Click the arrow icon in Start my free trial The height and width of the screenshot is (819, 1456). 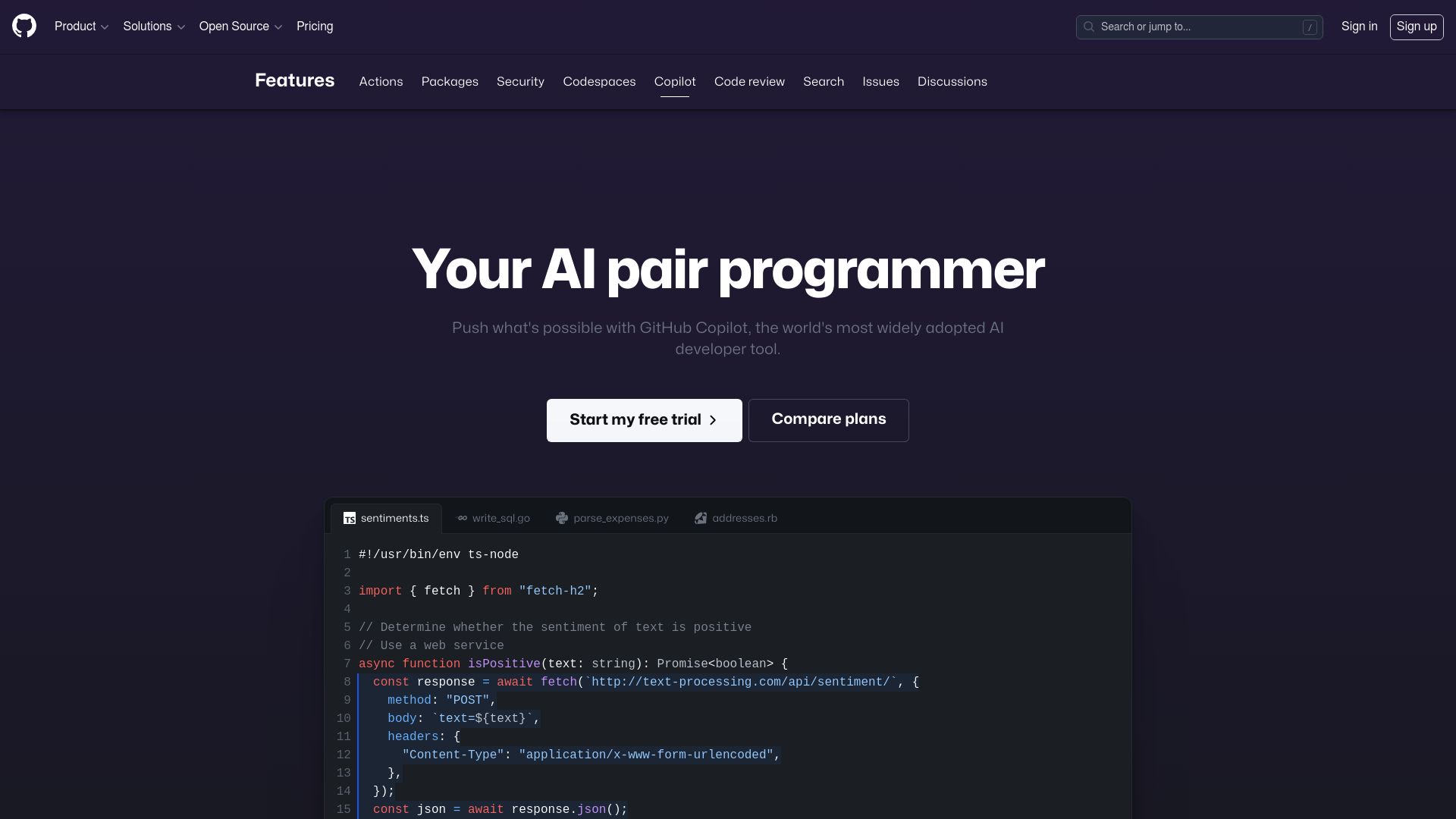click(713, 420)
